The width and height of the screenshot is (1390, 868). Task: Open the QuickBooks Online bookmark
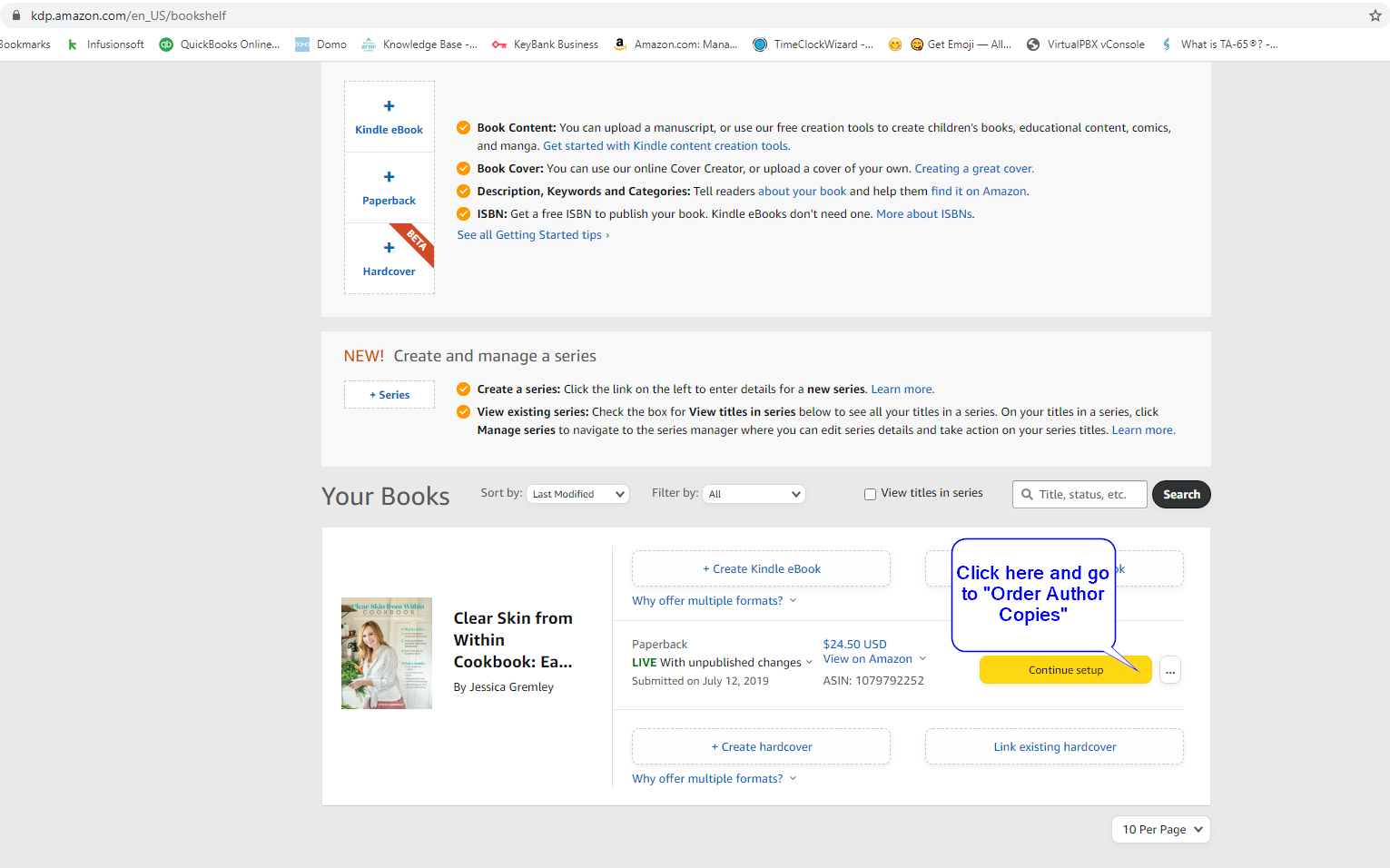[x=219, y=44]
